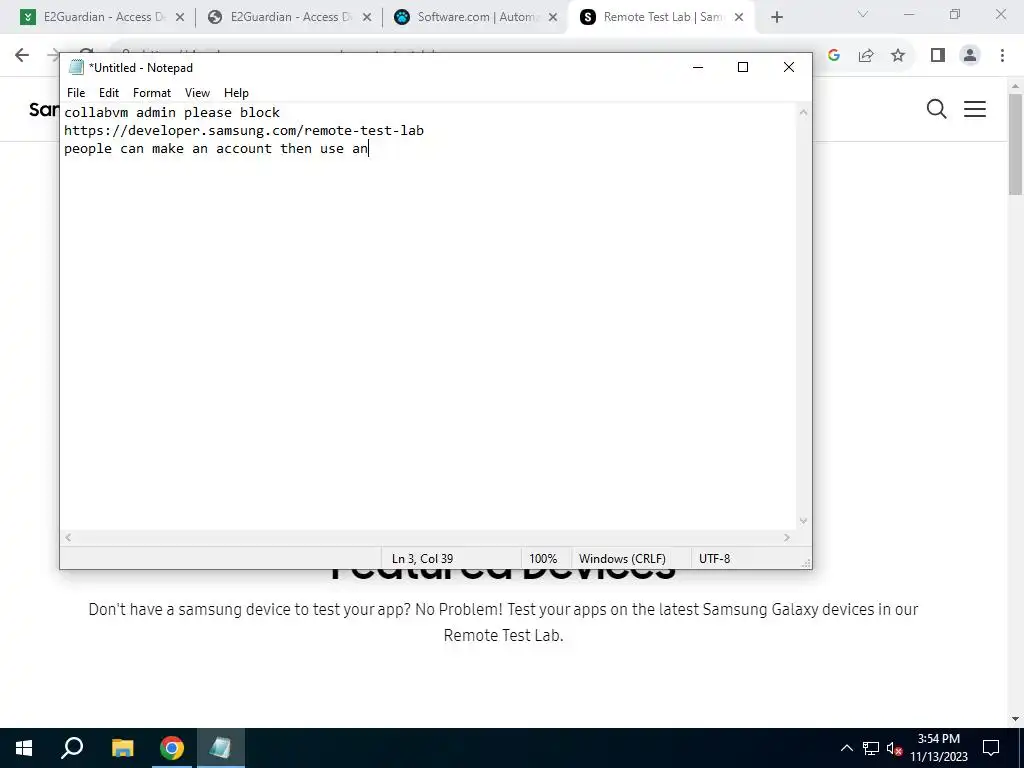This screenshot has width=1024, height=768.
Task: Click the 100% zoom status entry
Action: tap(543, 559)
